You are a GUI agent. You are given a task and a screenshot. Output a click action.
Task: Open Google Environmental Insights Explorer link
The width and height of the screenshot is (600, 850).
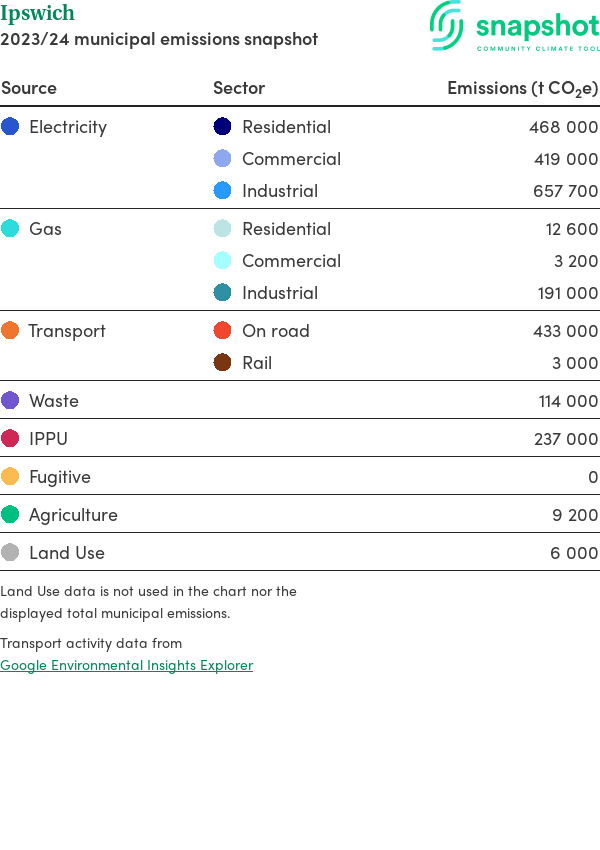pos(126,665)
